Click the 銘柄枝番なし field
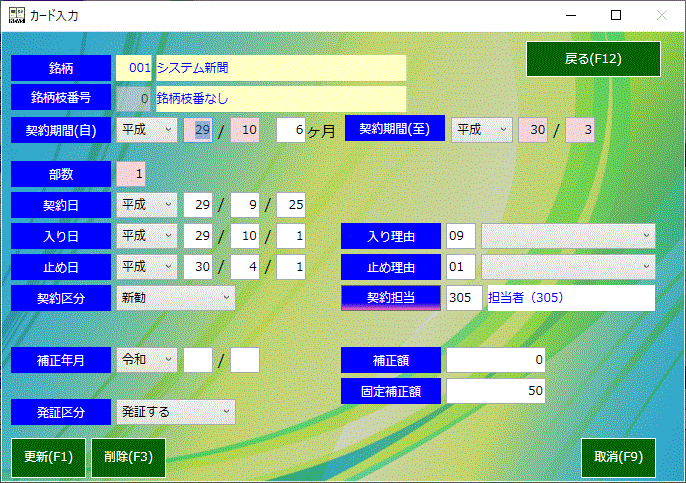This screenshot has height=483, width=686. point(281,99)
